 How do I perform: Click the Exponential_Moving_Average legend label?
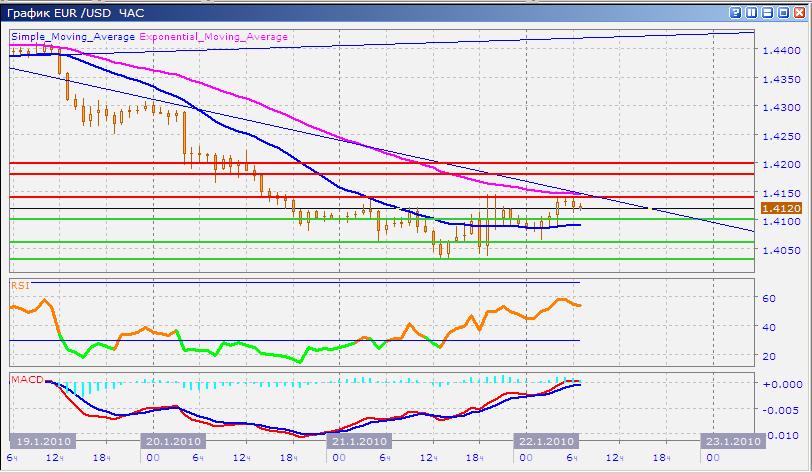coord(214,36)
